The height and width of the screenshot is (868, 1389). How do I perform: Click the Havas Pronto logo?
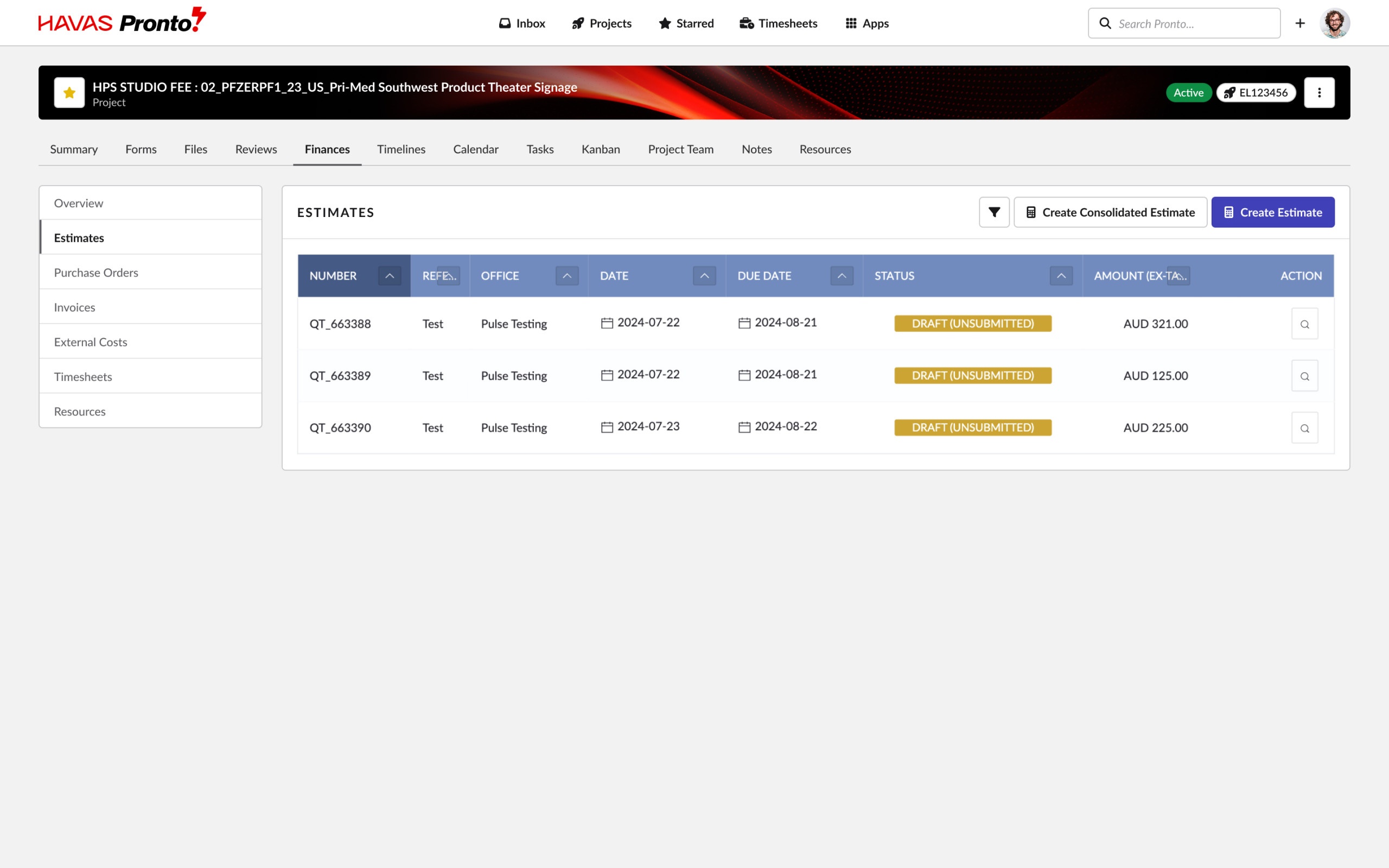(x=122, y=20)
